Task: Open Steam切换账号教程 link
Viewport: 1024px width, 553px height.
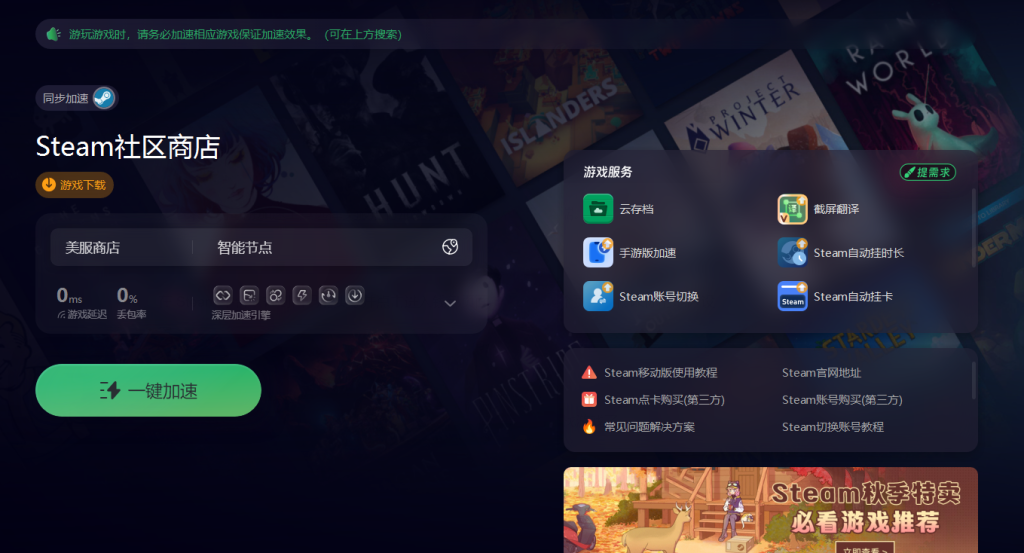Action: tap(833, 427)
